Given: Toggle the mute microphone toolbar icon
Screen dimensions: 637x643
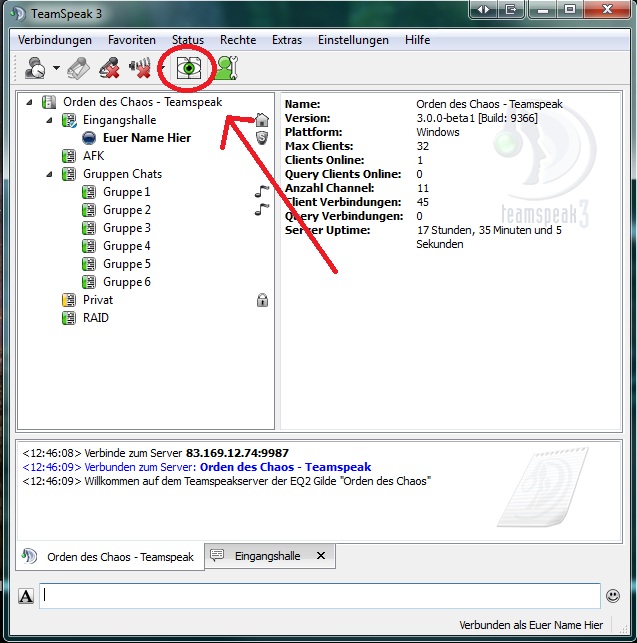Looking at the screenshot, I should [x=109, y=68].
